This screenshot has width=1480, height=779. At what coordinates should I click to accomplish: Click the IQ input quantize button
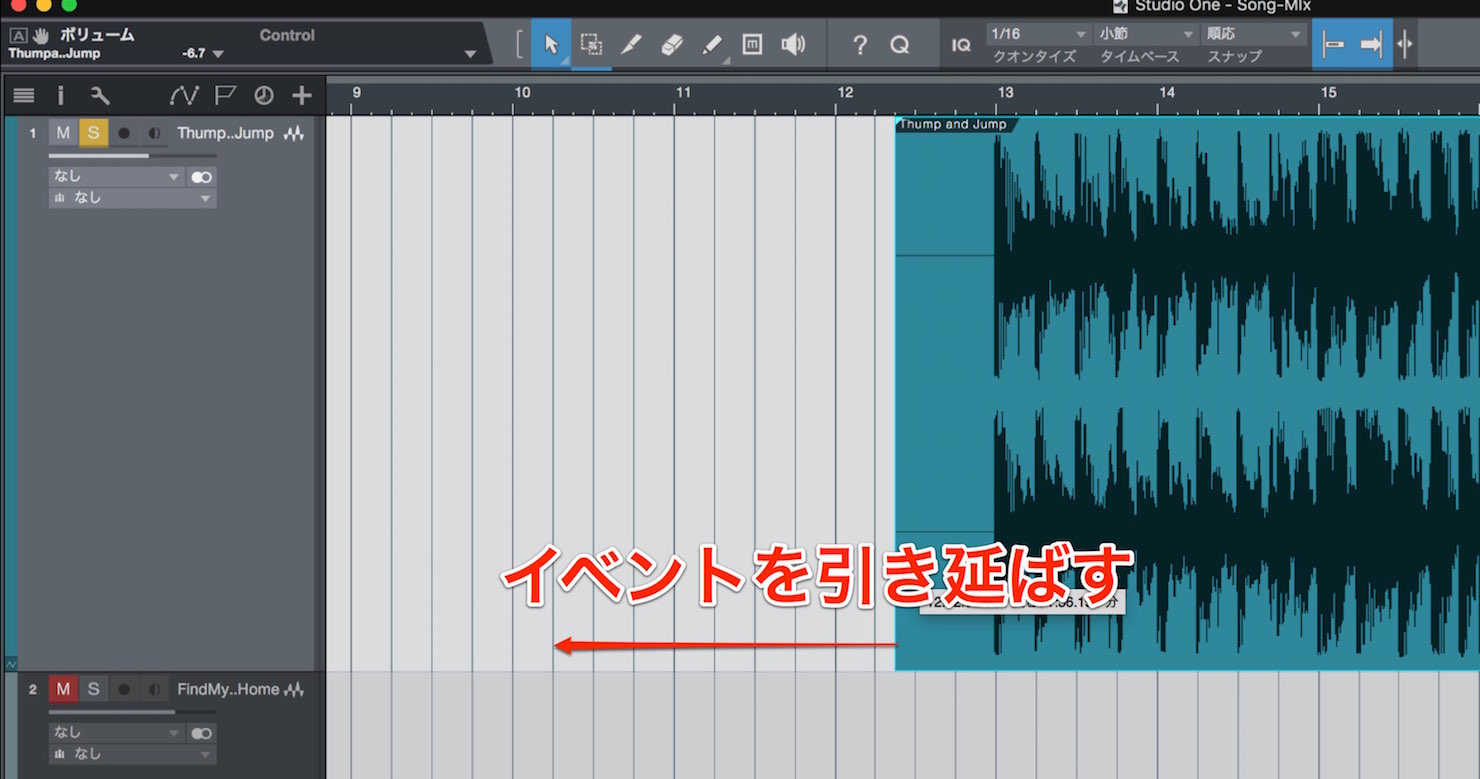pyautogui.click(x=961, y=45)
